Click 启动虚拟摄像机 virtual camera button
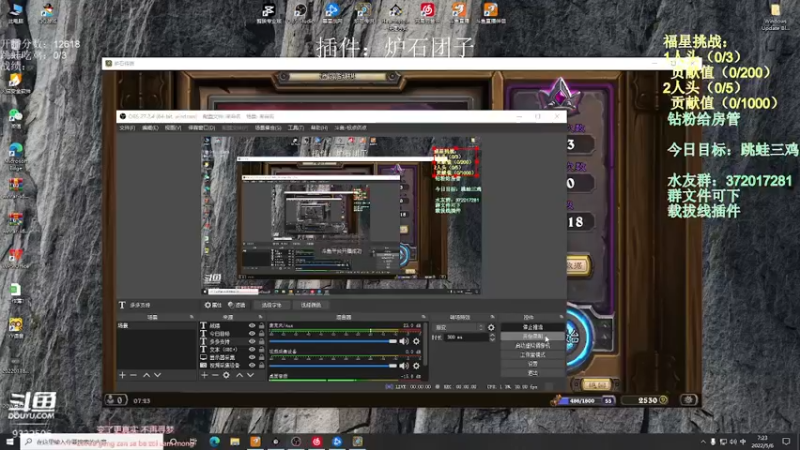The height and width of the screenshot is (450, 800). [533, 345]
